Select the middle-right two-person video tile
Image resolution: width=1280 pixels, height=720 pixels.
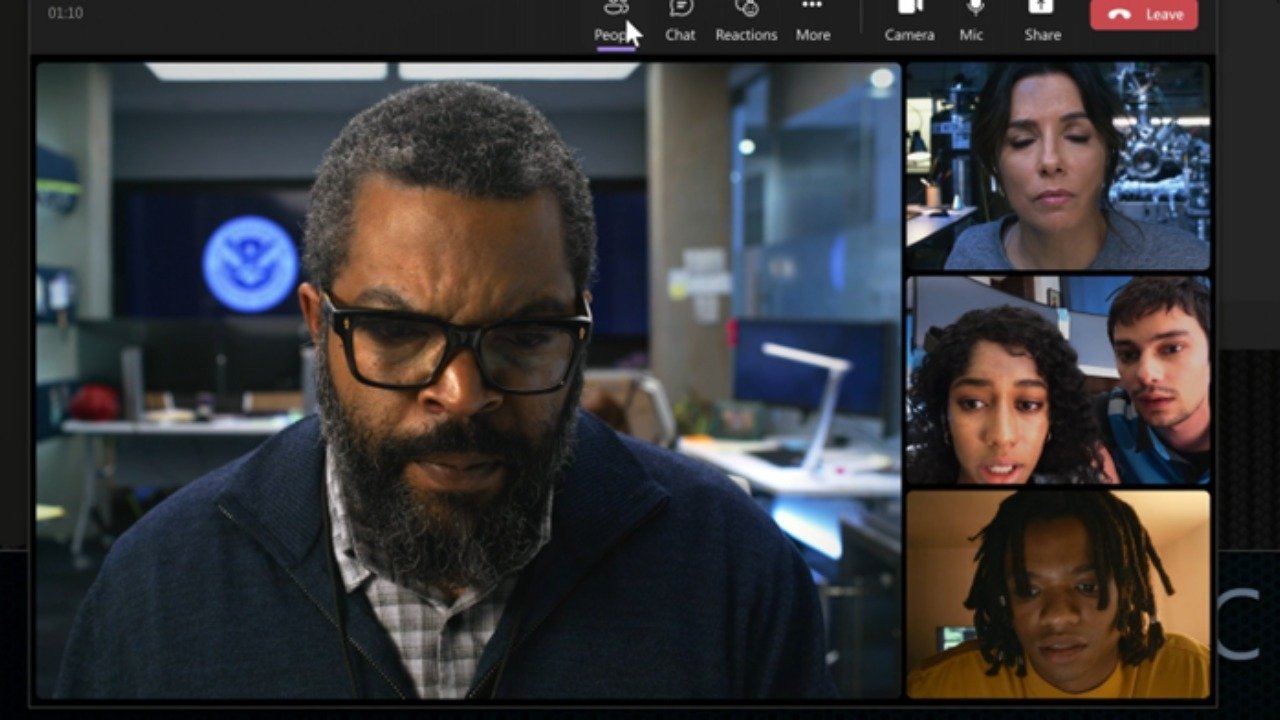pyautogui.click(x=1058, y=381)
